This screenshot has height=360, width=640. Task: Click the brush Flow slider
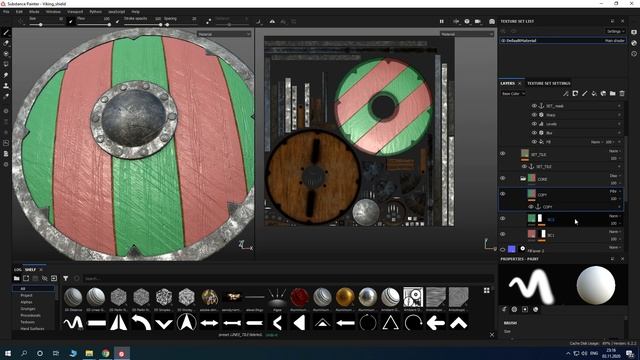pos(93,24)
